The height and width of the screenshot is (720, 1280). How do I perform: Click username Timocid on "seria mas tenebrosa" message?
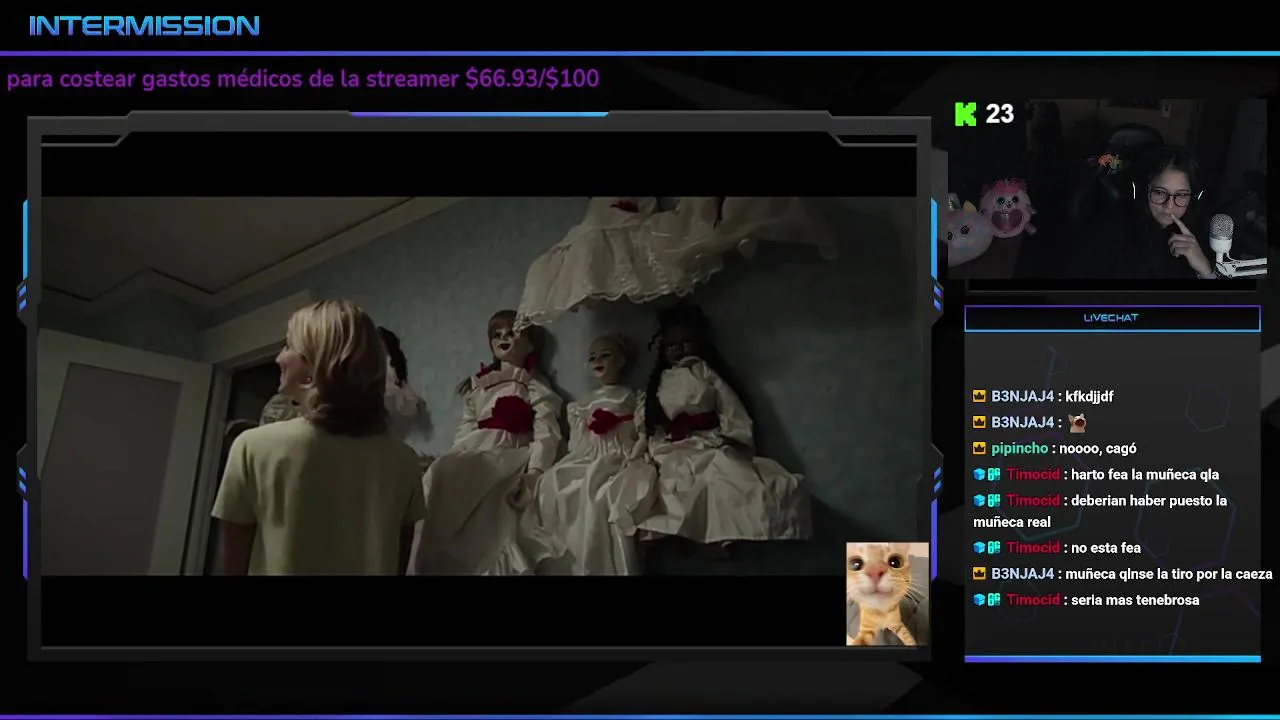point(1033,600)
